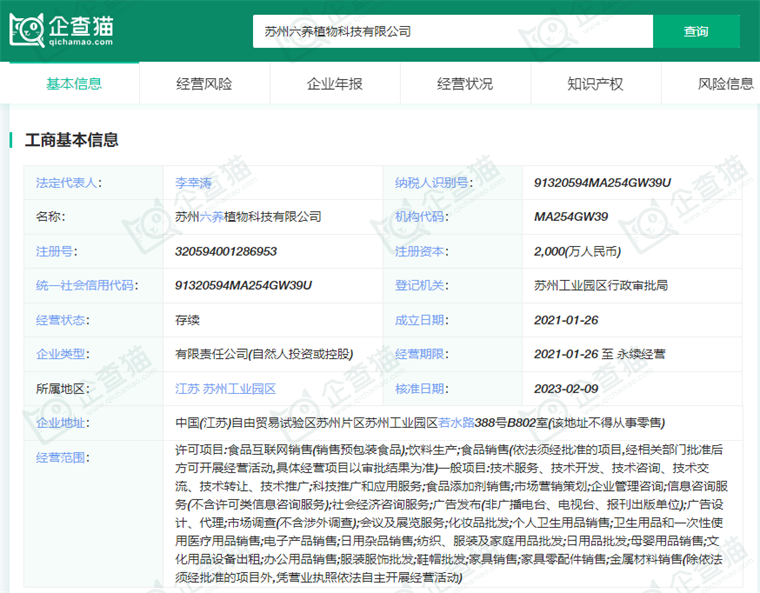
Task: Go to the 知识产权 tab
Action: click(595, 84)
